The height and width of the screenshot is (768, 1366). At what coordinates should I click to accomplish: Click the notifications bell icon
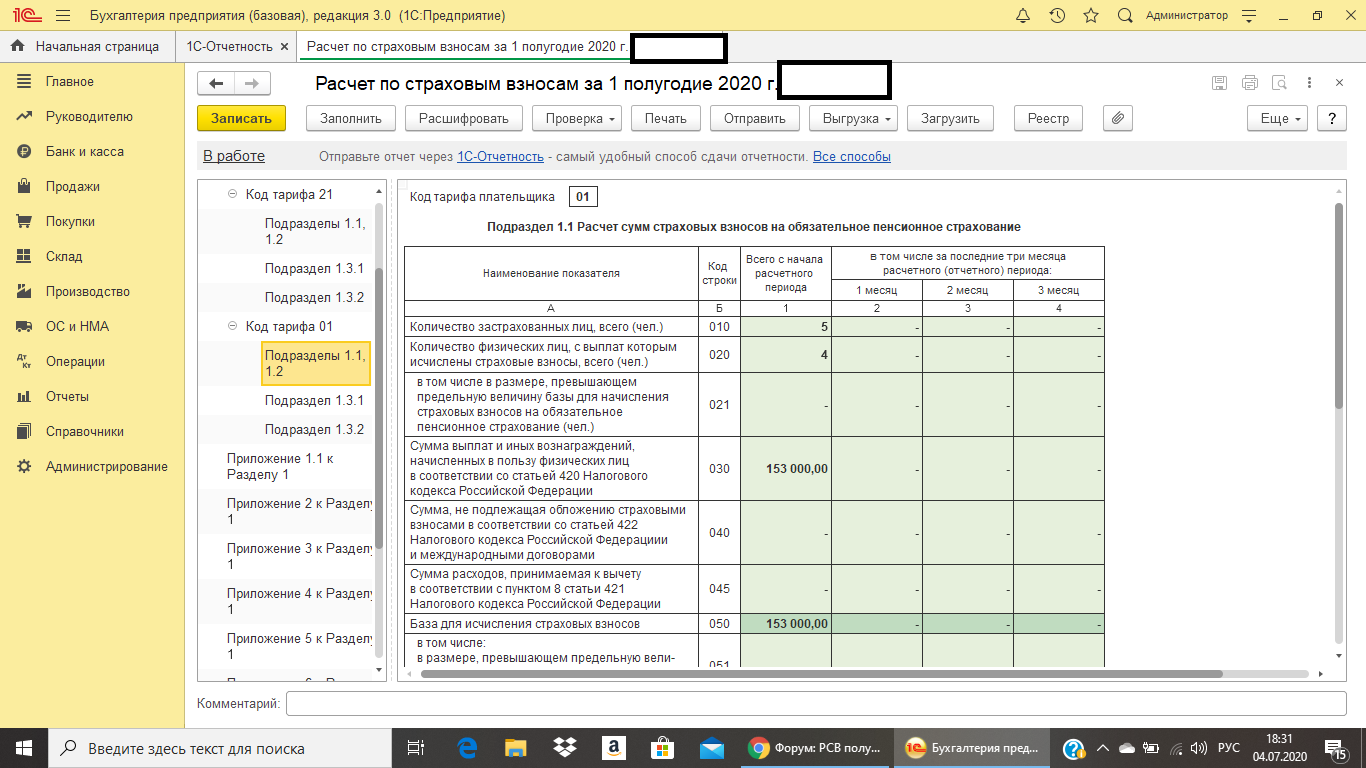[1023, 16]
